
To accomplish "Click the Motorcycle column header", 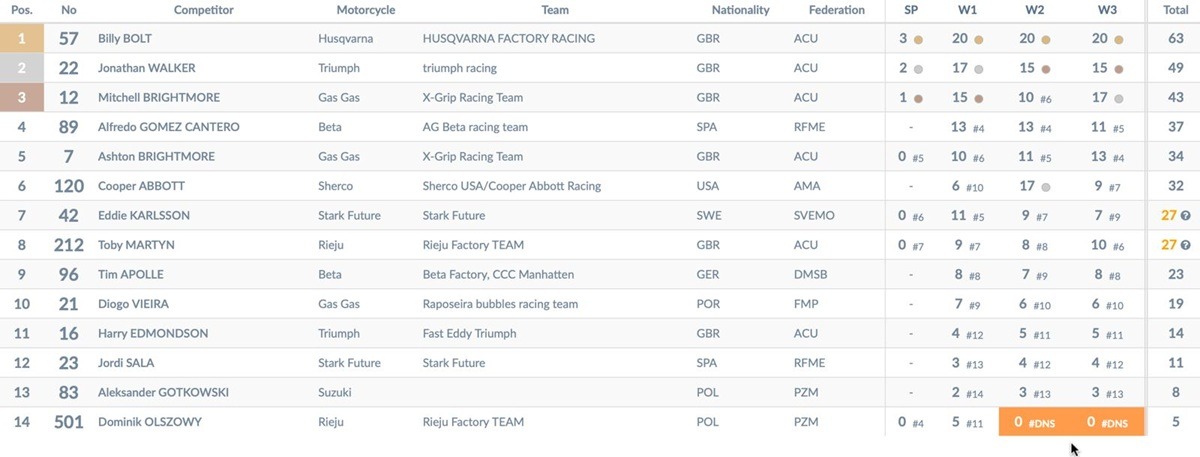I will 366,10.
